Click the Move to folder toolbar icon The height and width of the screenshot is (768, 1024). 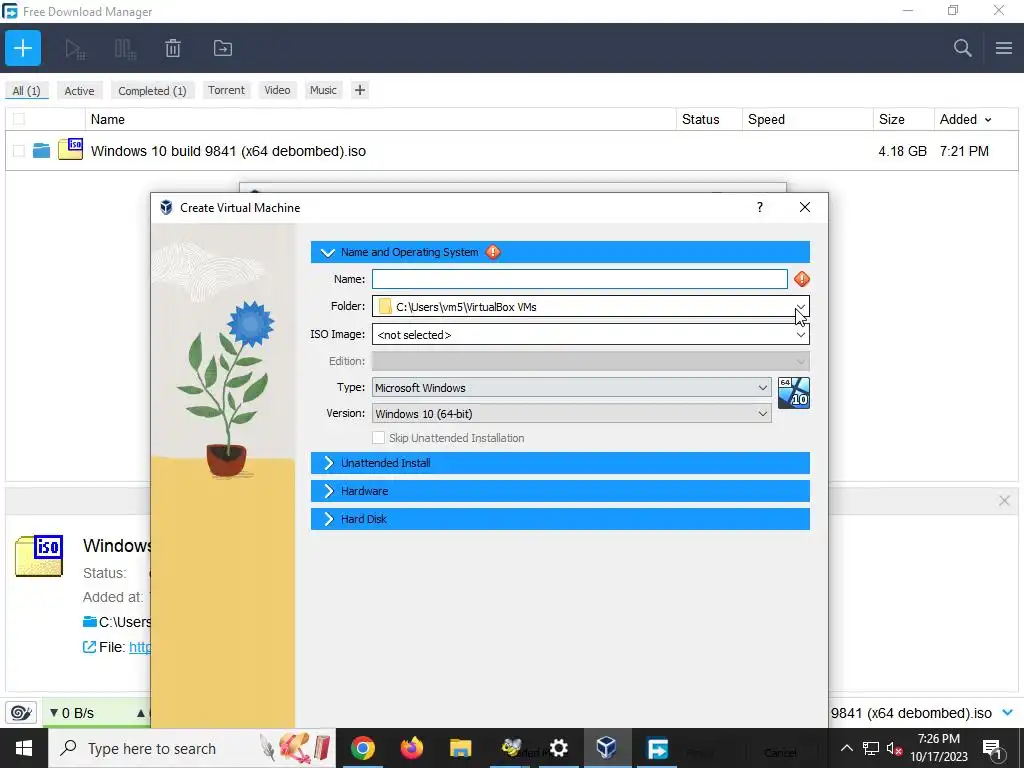pyautogui.click(x=223, y=48)
